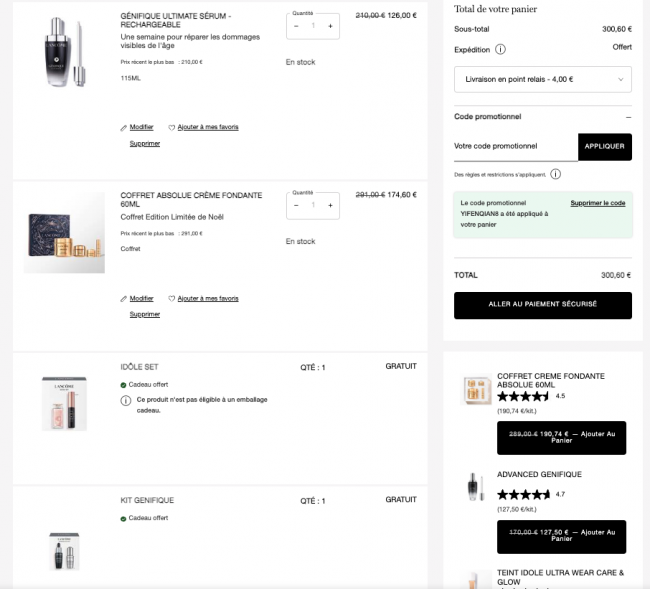
Task: Apply promo code with Appliquer button
Action: tap(605, 146)
